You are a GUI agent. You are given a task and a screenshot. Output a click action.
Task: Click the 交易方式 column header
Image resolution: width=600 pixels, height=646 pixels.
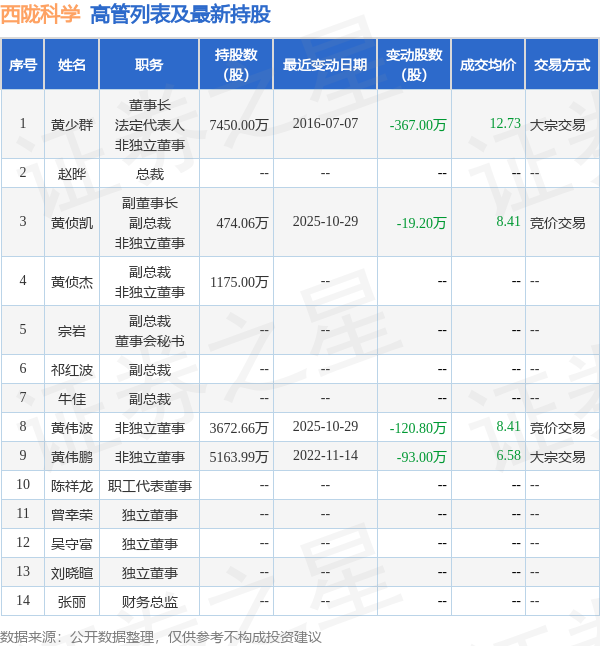562,64
